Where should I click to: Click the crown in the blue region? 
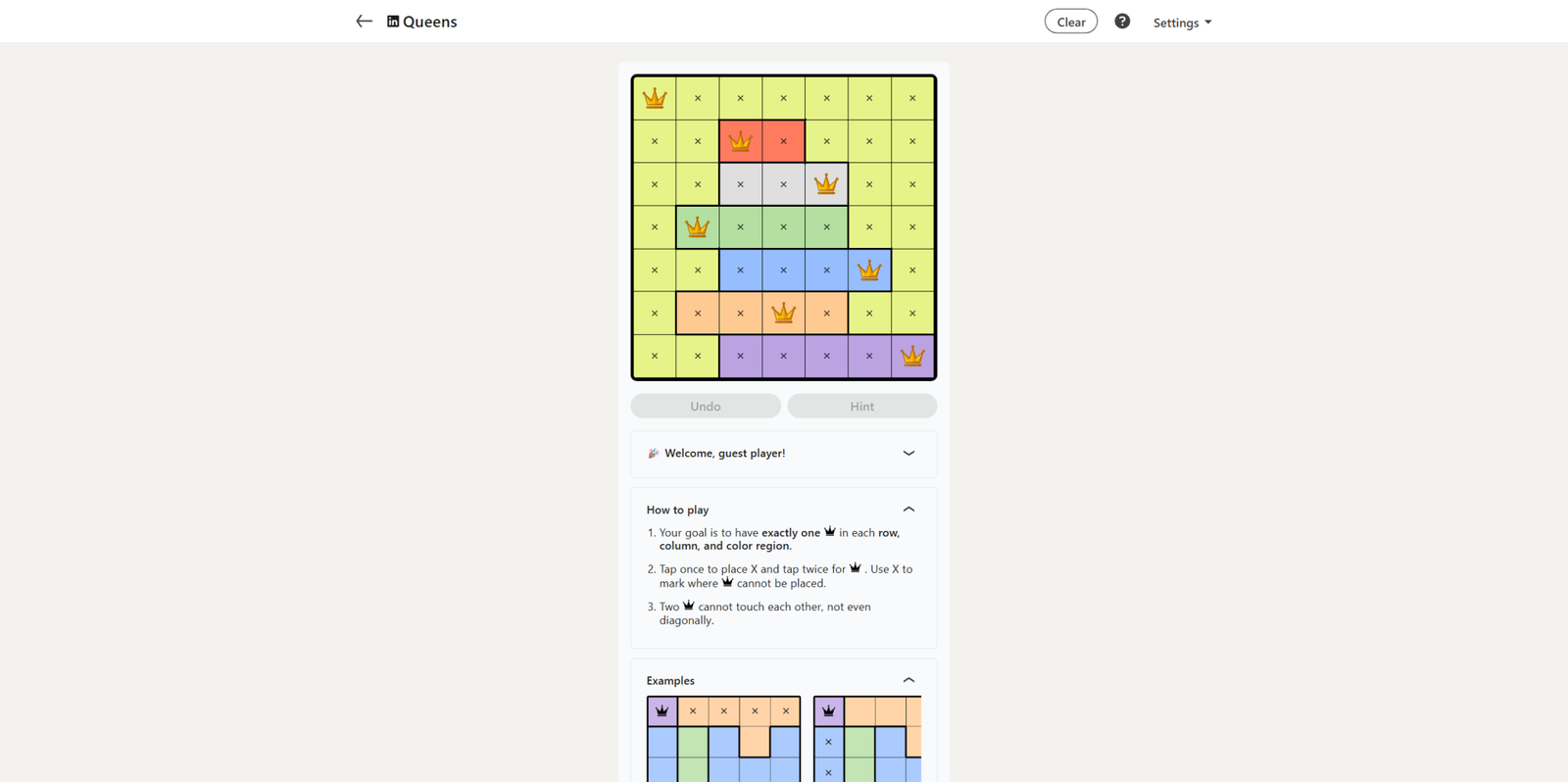coord(869,270)
